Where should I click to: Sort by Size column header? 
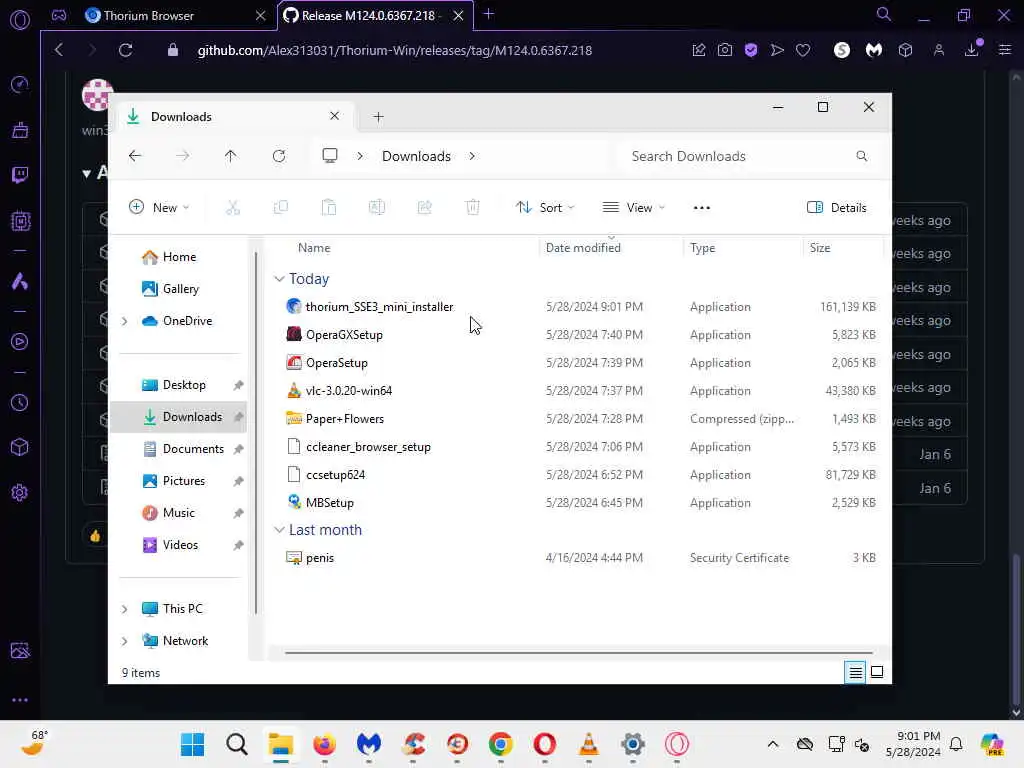[820, 248]
